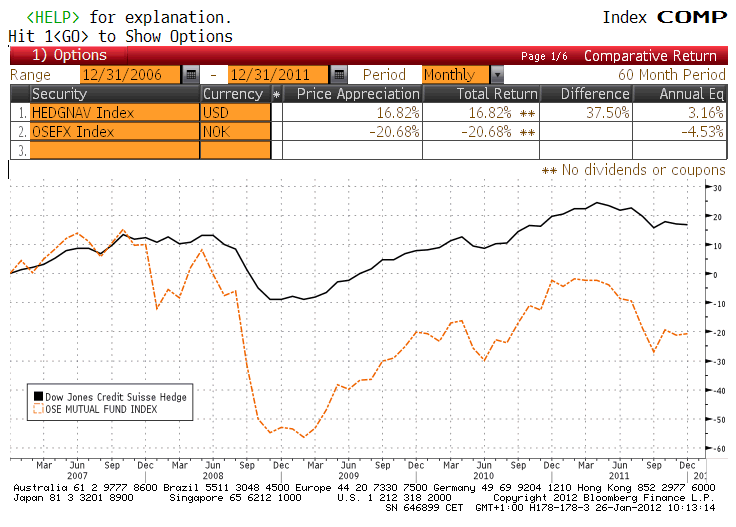Click the 3.16% annual equivalent value
This screenshot has height=527, width=736.
click(705, 113)
